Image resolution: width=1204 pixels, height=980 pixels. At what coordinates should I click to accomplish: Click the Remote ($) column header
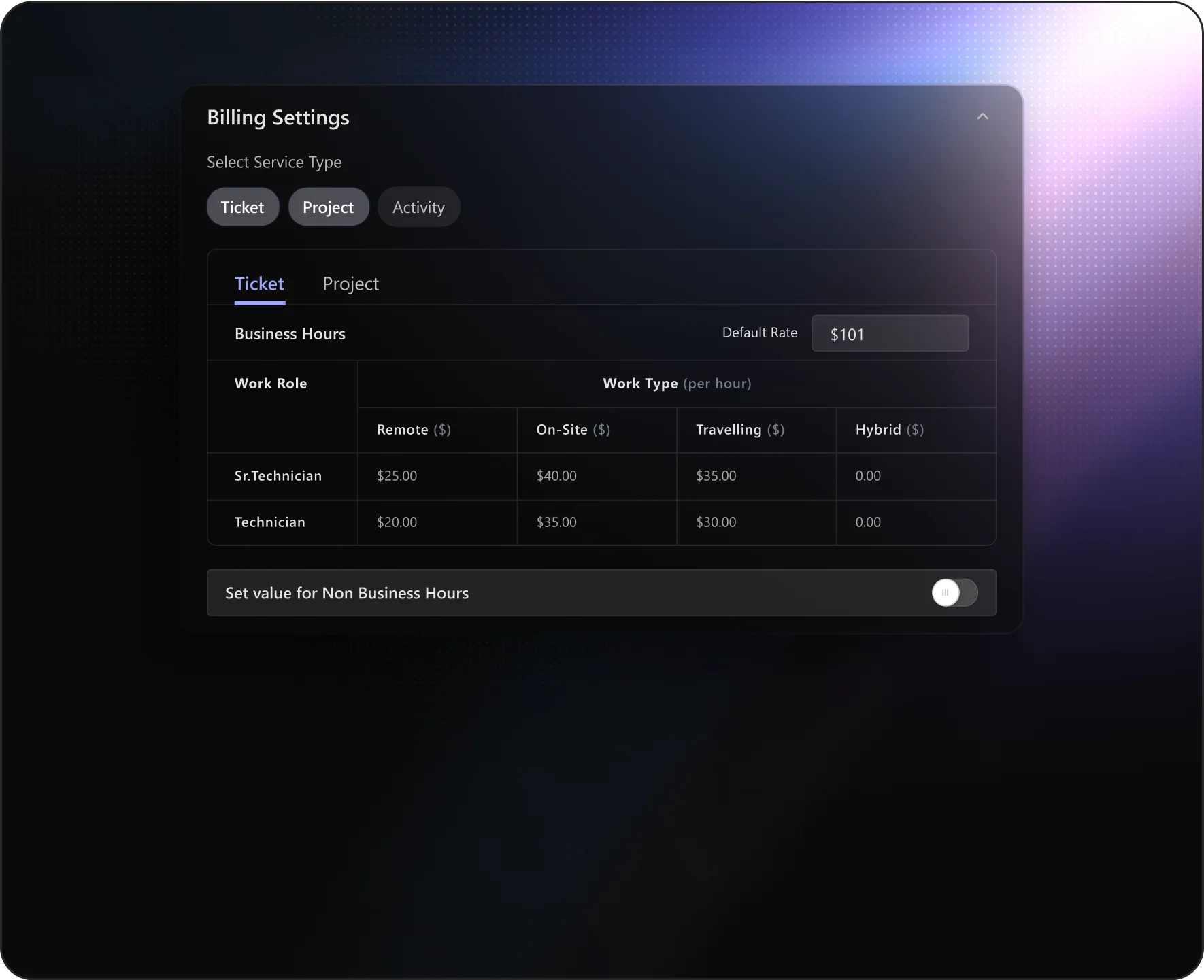click(414, 430)
